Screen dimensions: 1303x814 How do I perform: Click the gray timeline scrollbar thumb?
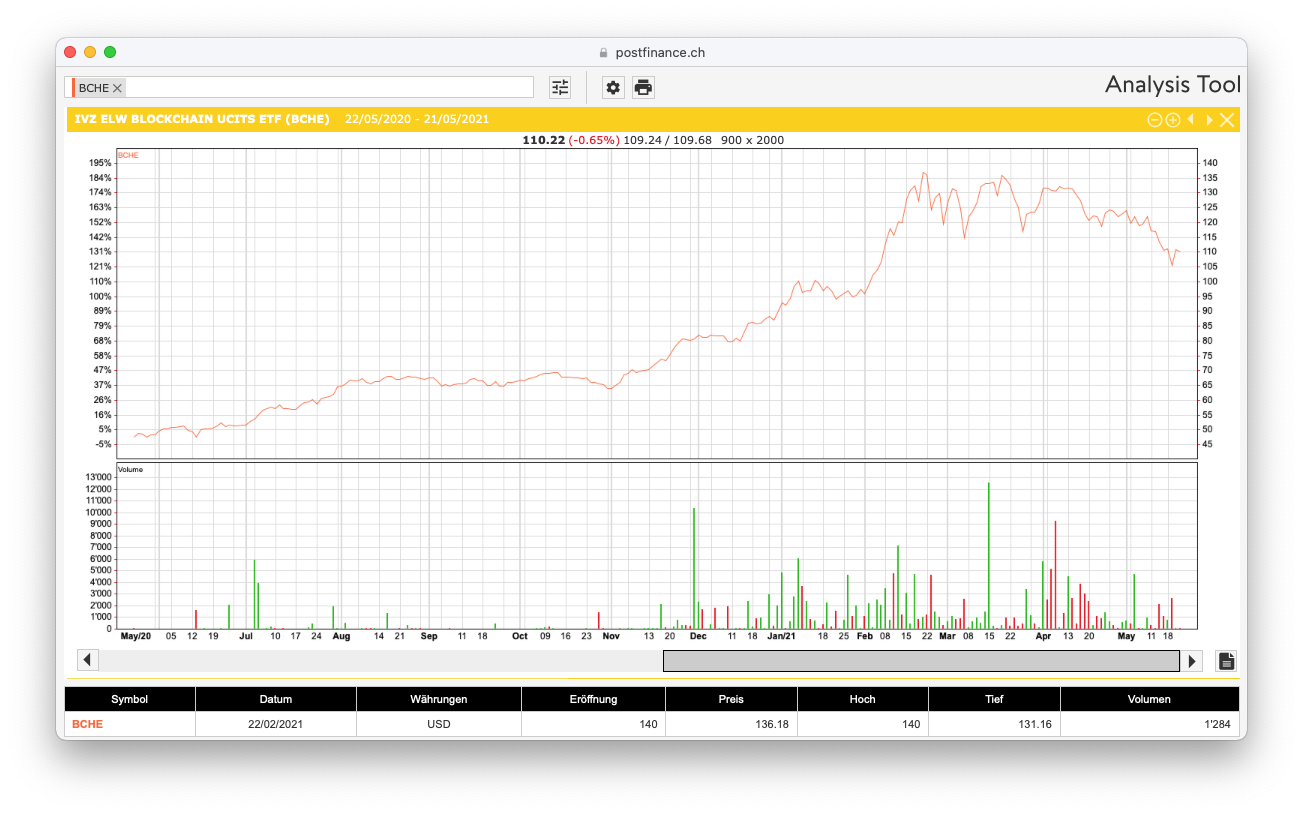click(x=920, y=660)
